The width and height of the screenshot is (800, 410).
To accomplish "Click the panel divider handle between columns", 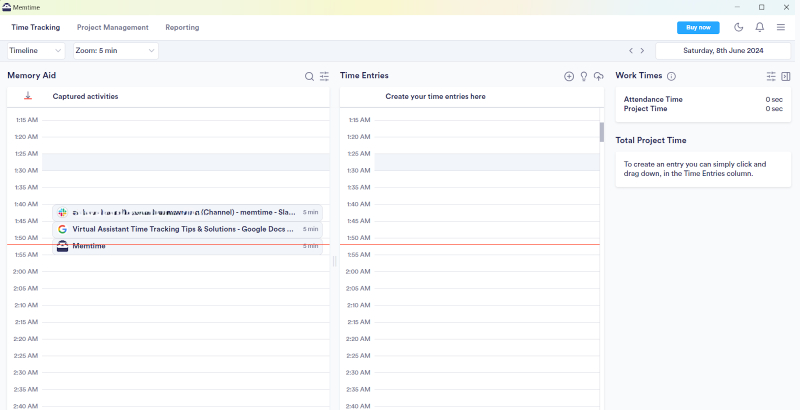I will pyautogui.click(x=335, y=261).
